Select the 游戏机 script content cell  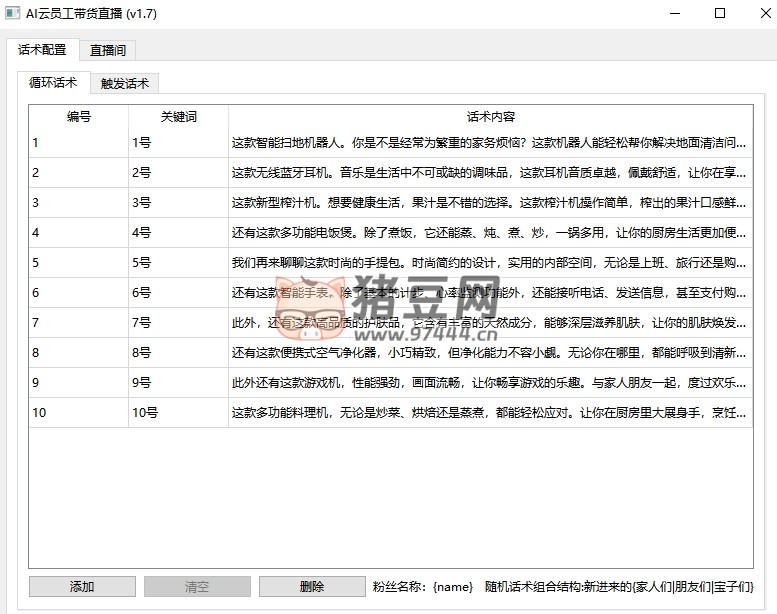point(491,383)
